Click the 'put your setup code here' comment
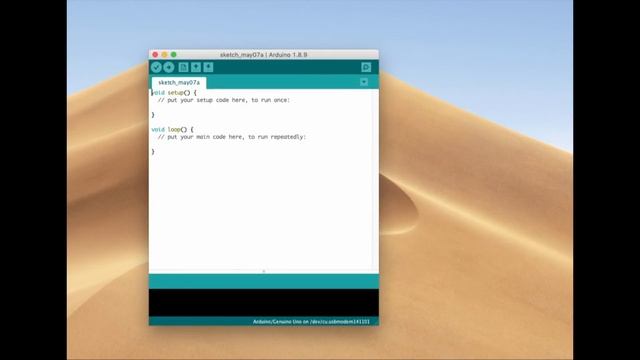This screenshot has width=640, height=360. coord(224,100)
